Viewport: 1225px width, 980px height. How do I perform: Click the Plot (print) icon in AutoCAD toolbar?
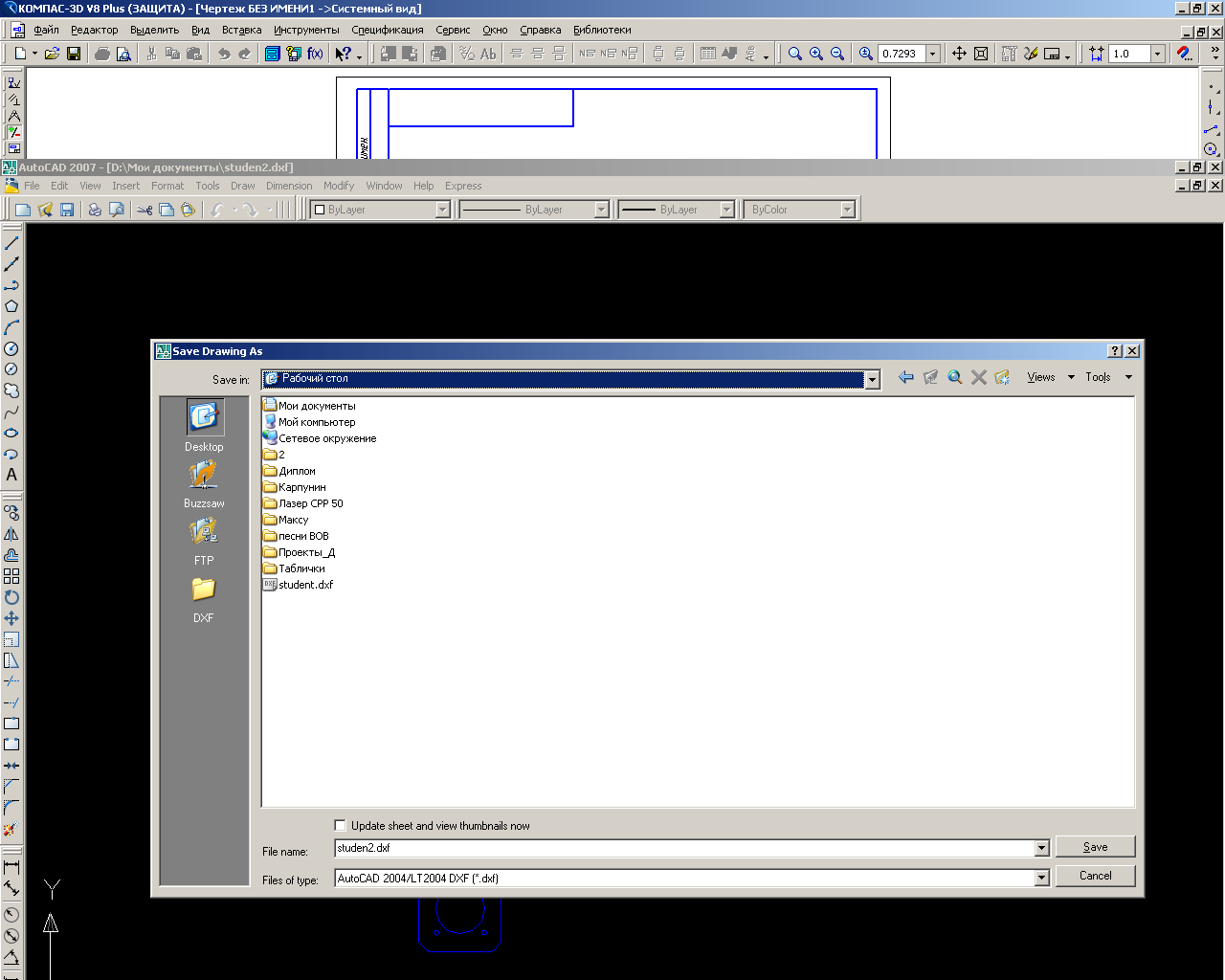coord(95,210)
